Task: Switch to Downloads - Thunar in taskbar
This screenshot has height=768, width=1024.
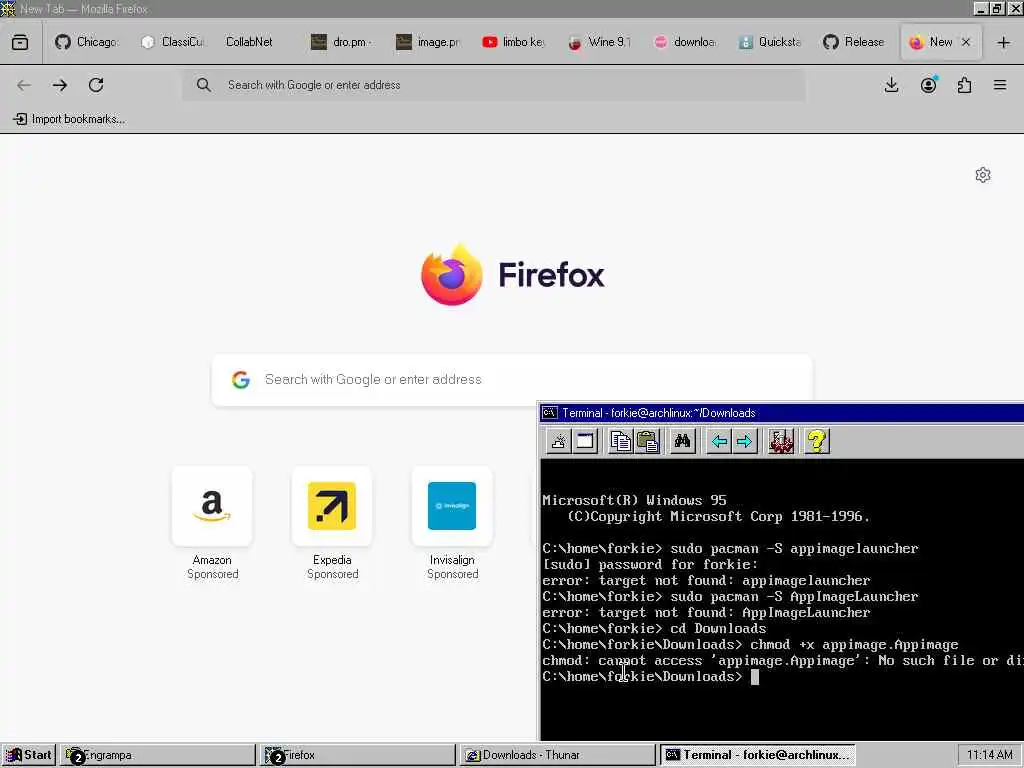Action: click(x=557, y=755)
